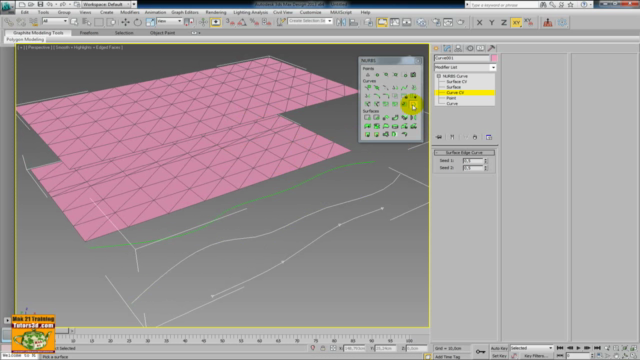Open the Create command panel tab
This screenshot has width=640, height=360.
(436, 48)
